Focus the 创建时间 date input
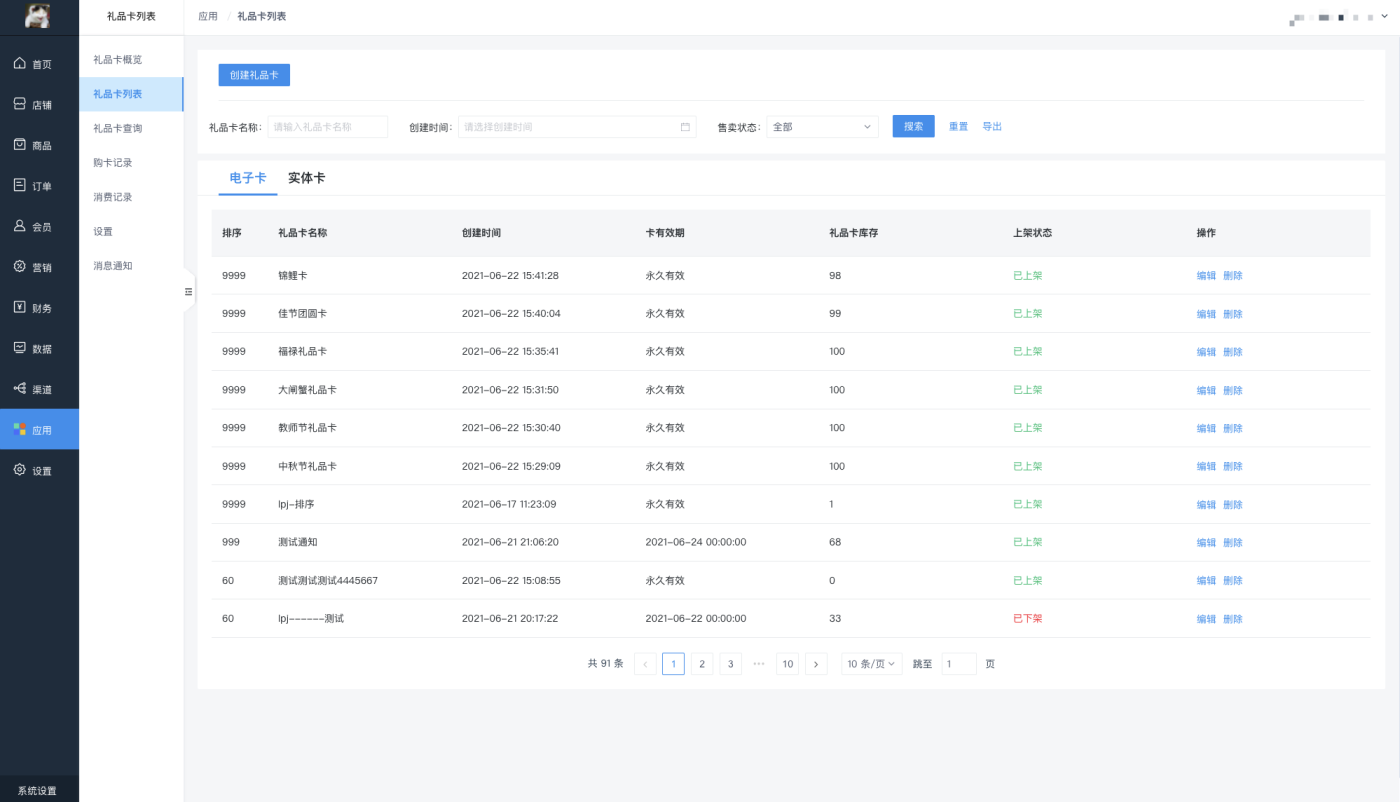1400x802 pixels. (x=577, y=127)
